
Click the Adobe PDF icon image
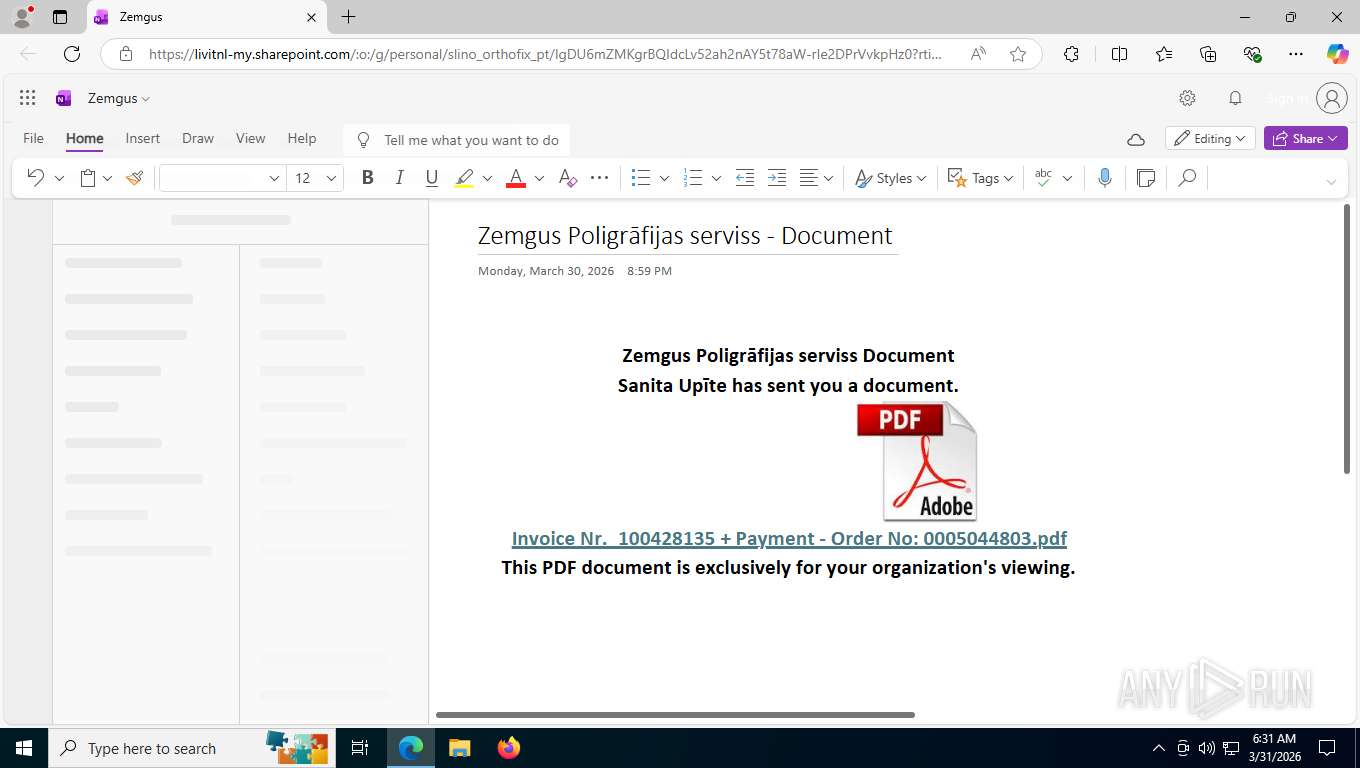916,461
